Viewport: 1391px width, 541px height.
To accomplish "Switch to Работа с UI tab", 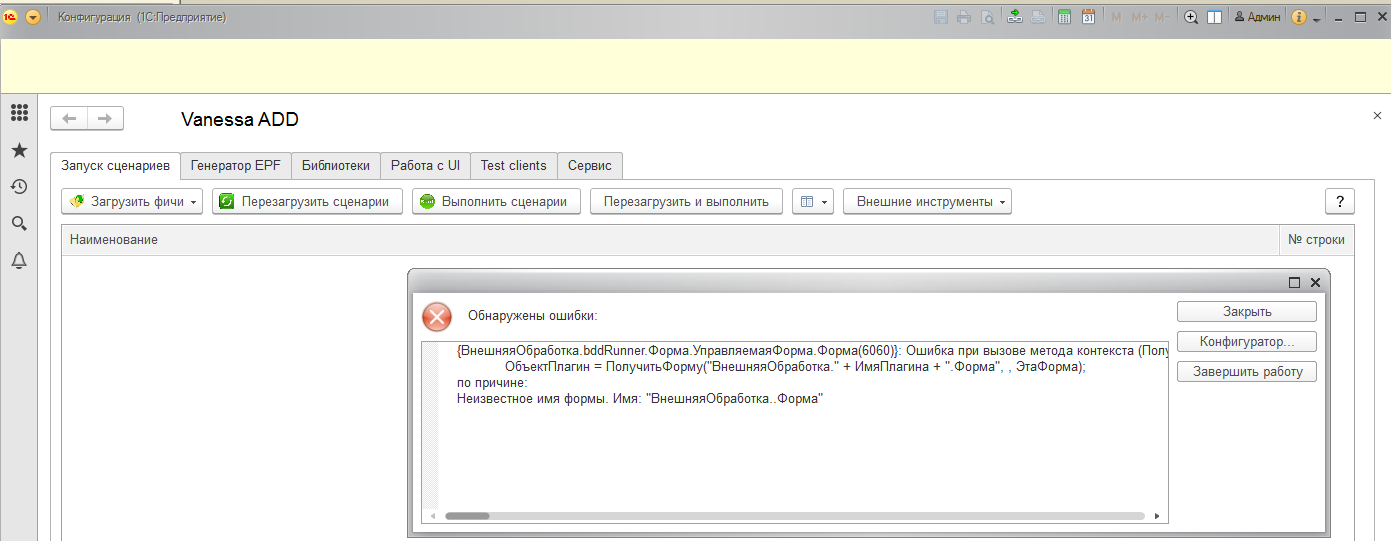I will coord(425,165).
